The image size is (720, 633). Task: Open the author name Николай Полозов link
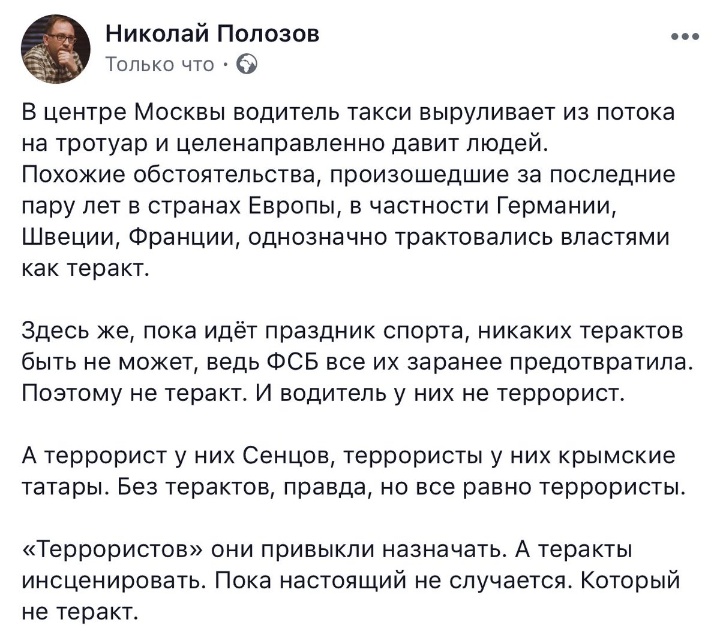click(213, 35)
